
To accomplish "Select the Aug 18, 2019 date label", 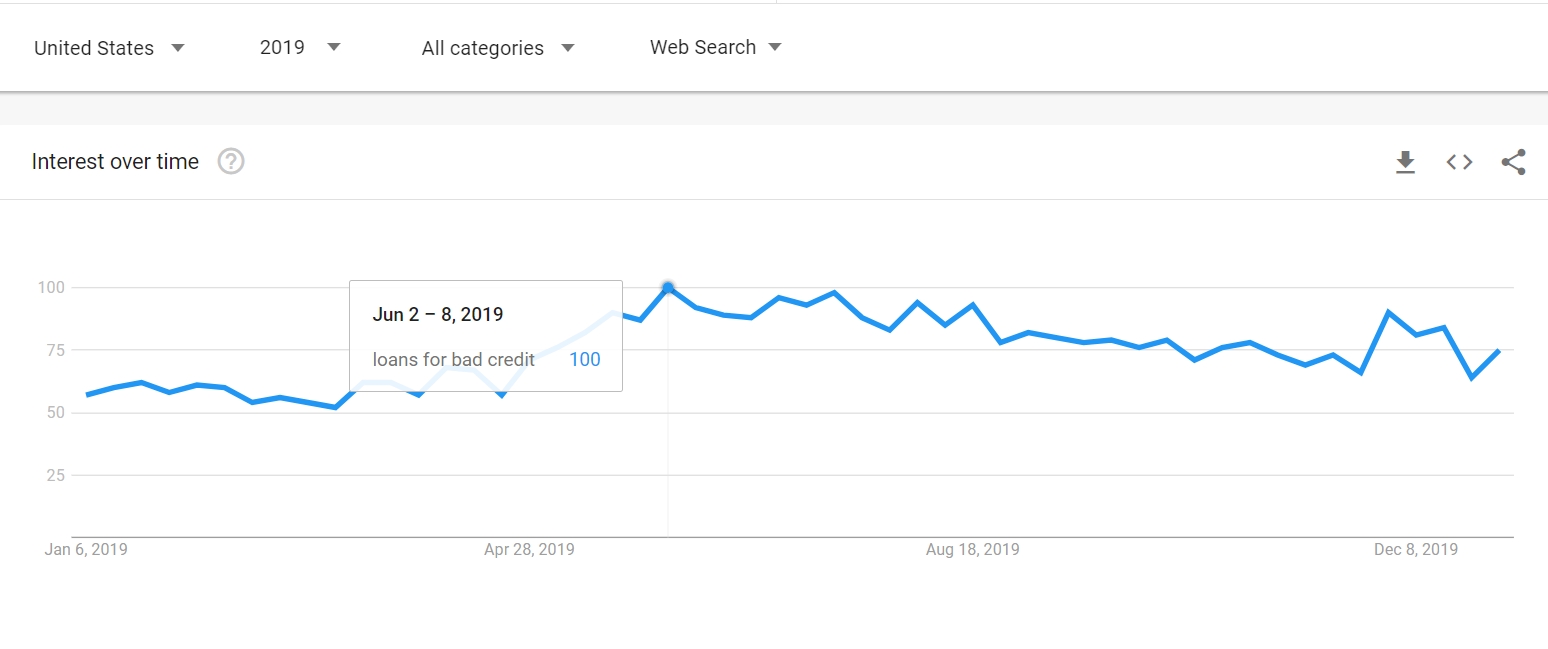I will [x=971, y=549].
